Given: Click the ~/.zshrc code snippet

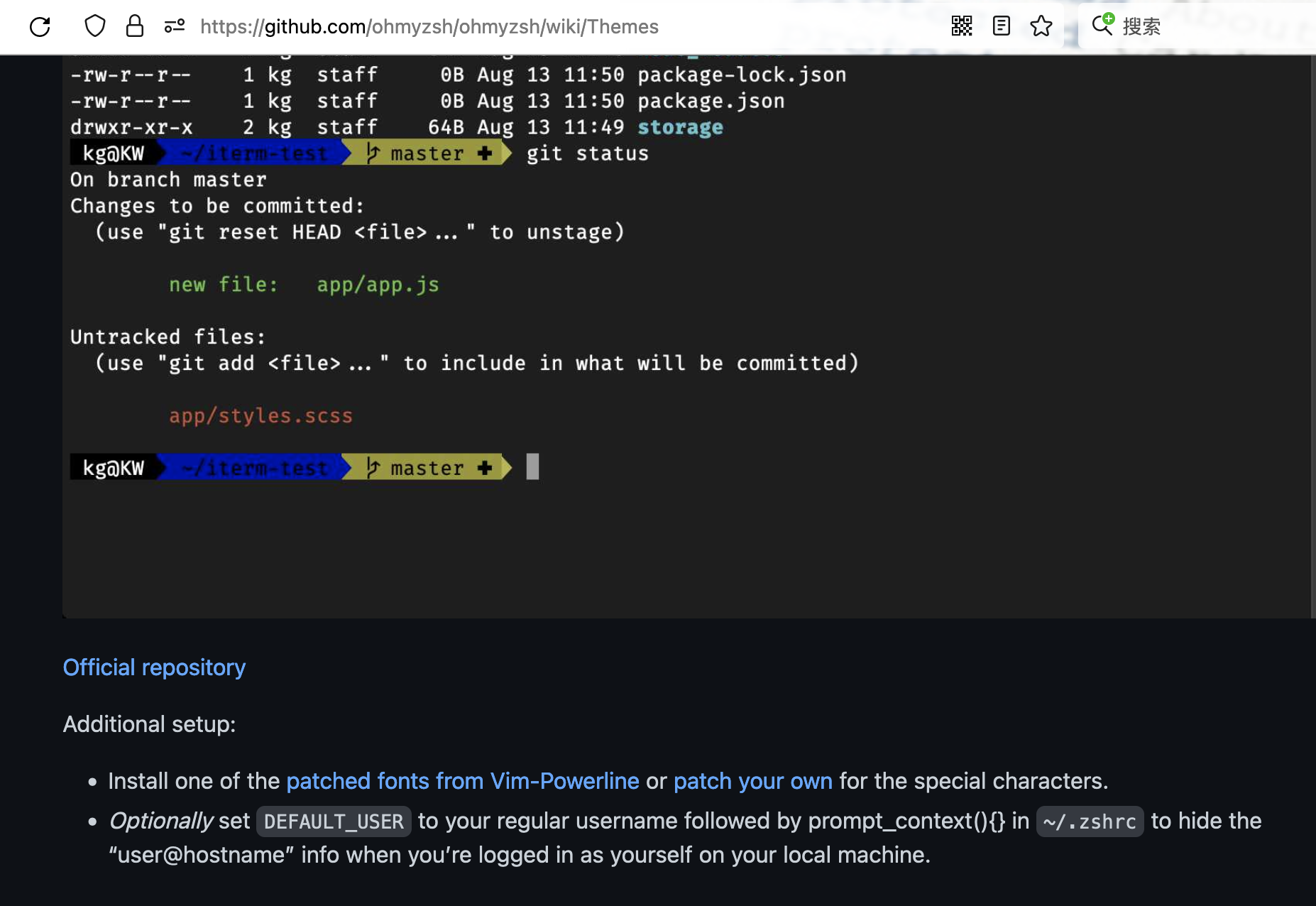Looking at the screenshot, I should coord(1090,822).
